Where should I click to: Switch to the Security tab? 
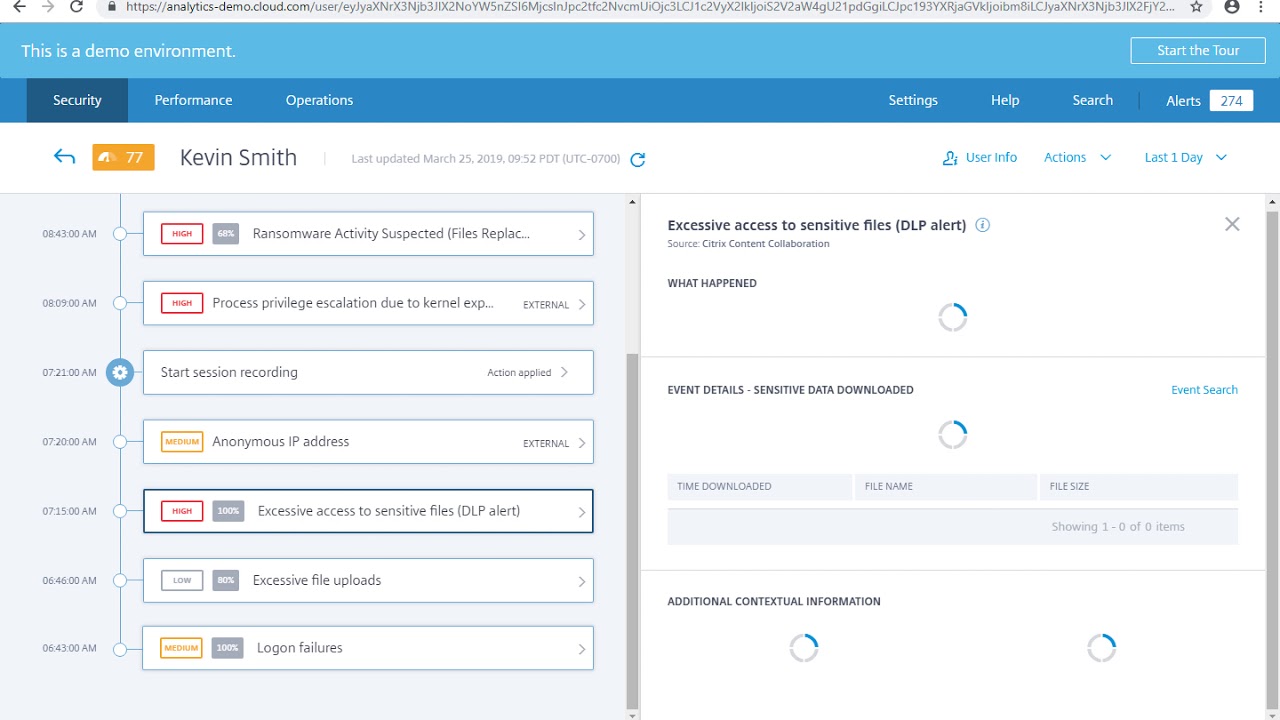pyautogui.click(x=77, y=100)
